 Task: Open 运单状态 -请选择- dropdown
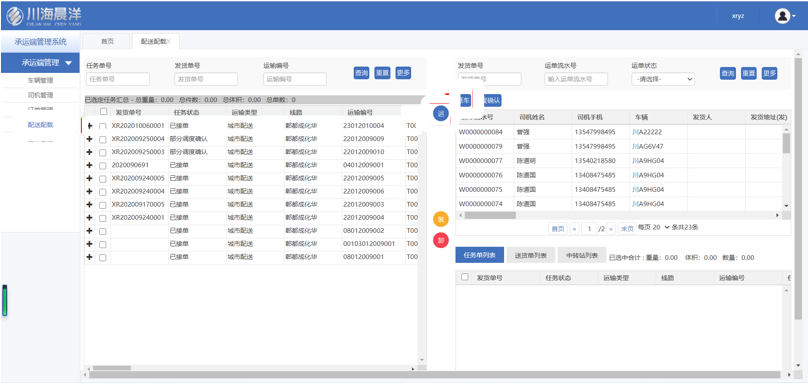[x=663, y=79]
